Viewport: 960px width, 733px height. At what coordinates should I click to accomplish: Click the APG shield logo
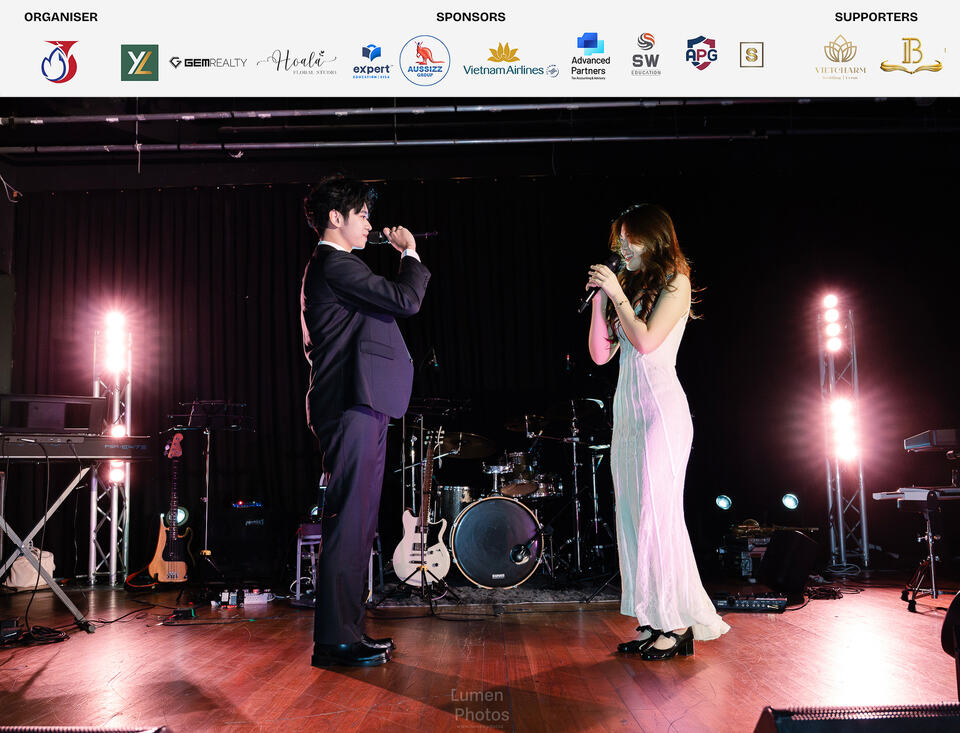pos(702,53)
